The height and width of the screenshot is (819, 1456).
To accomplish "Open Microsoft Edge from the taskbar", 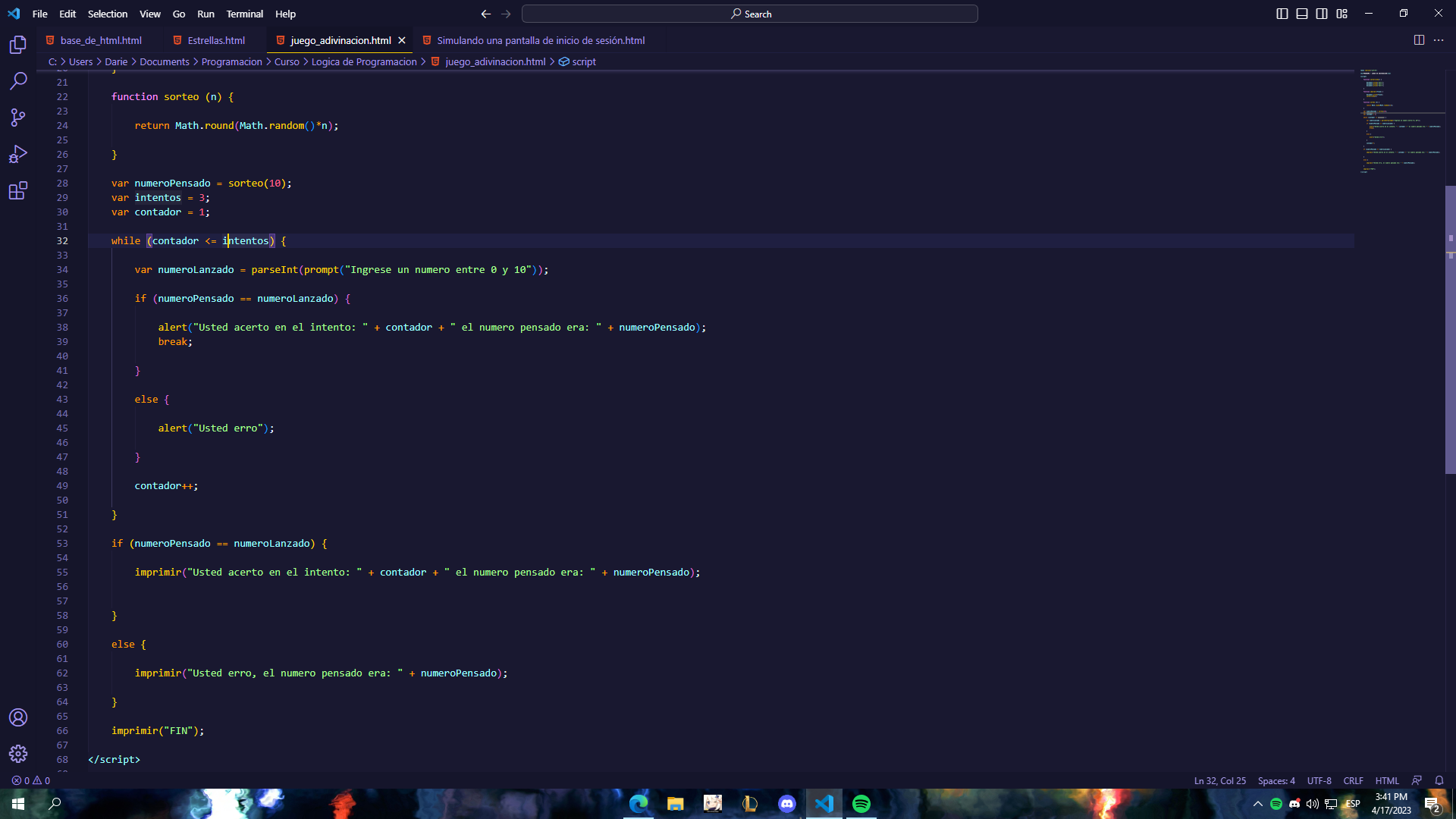I will 639,803.
